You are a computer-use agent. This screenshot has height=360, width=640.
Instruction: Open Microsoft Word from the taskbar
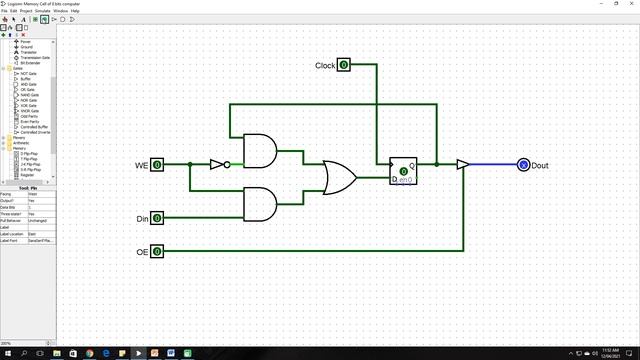click(171, 353)
